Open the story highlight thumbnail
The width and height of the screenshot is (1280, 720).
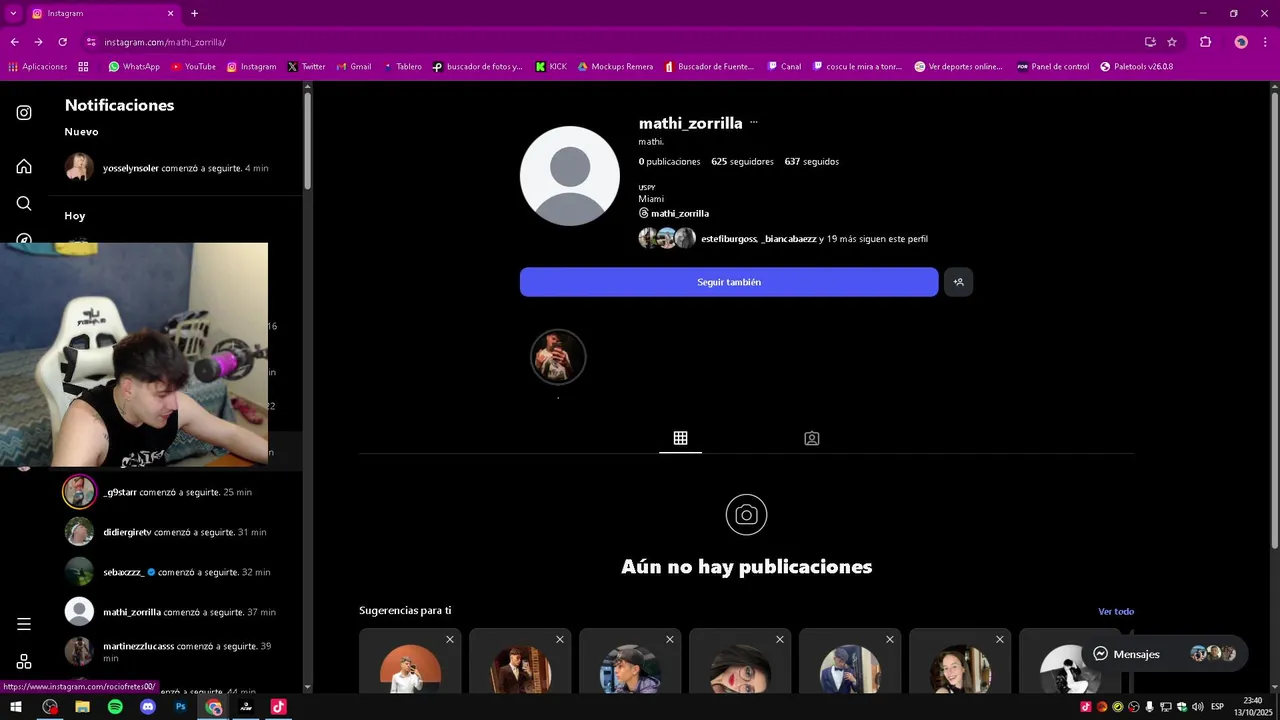(558, 357)
